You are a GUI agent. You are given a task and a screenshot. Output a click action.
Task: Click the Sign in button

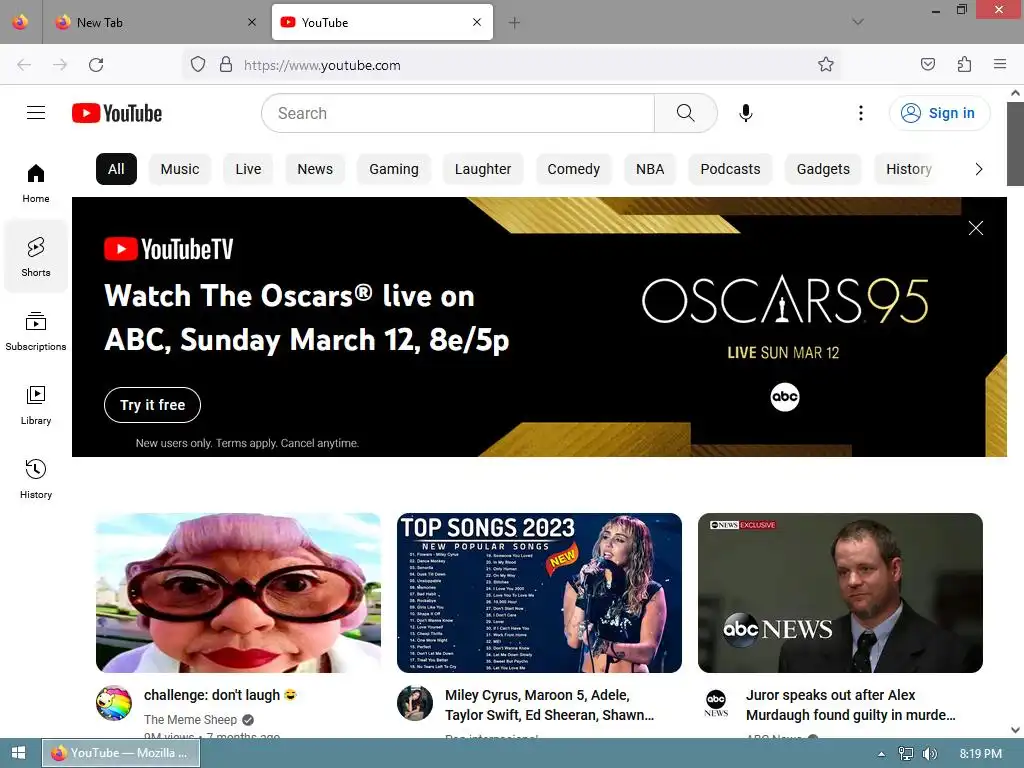coord(939,113)
